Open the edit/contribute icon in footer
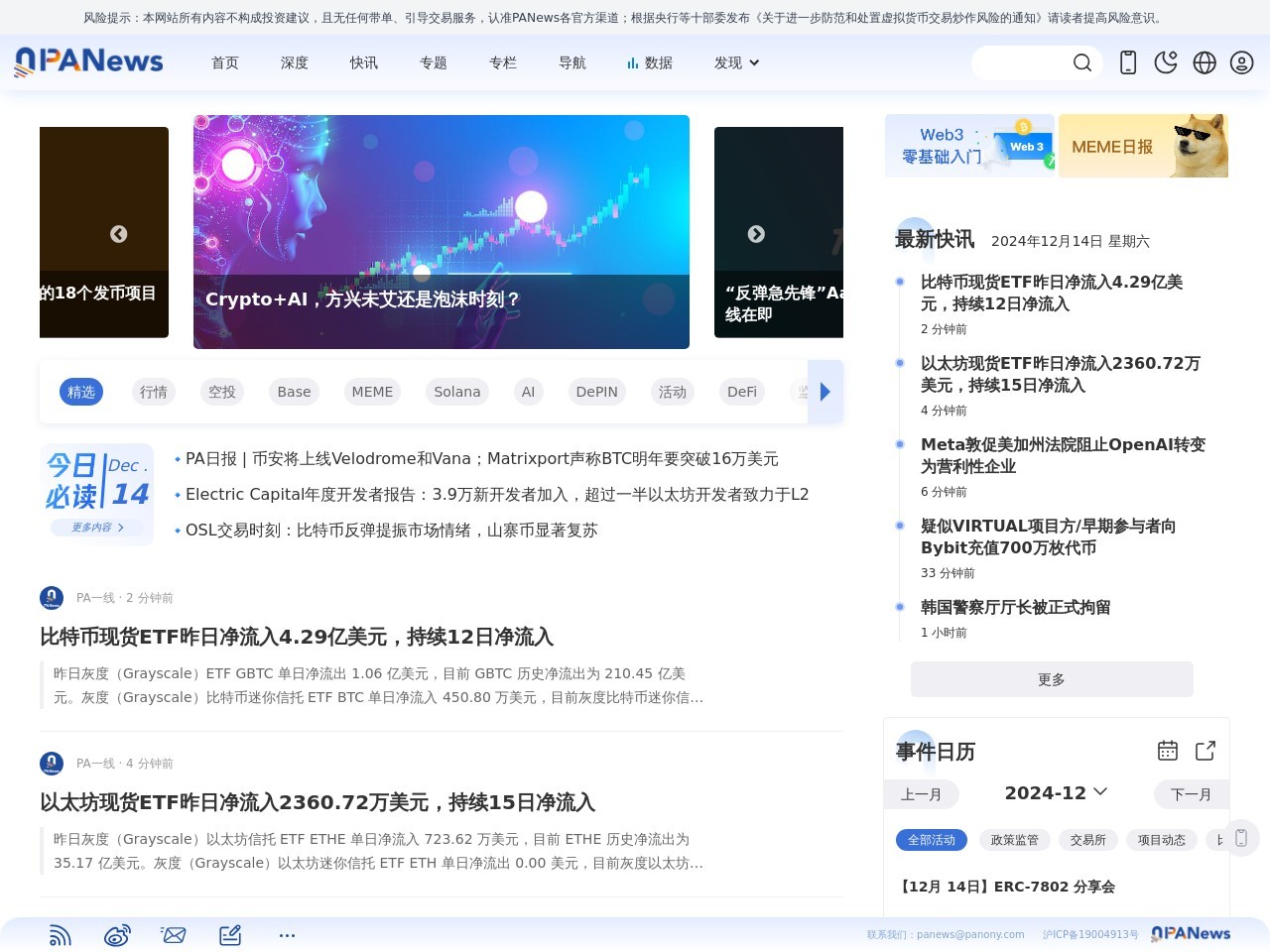 click(230, 935)
